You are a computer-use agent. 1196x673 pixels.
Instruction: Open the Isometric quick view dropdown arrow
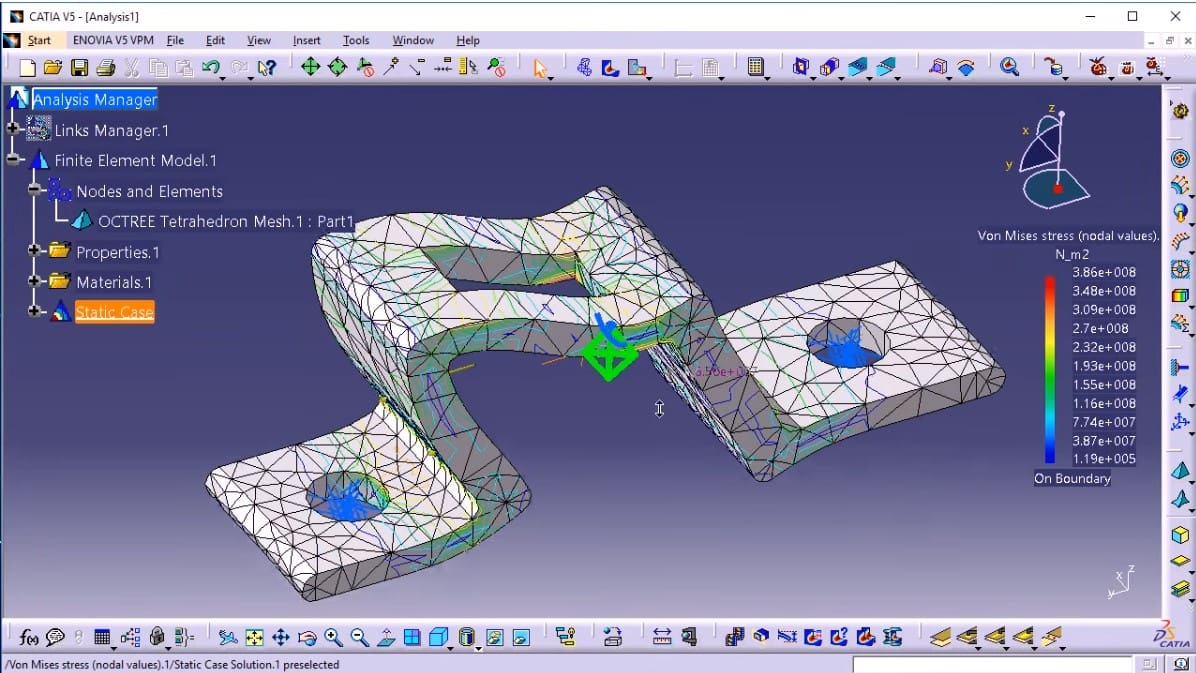tap(450, 647)
